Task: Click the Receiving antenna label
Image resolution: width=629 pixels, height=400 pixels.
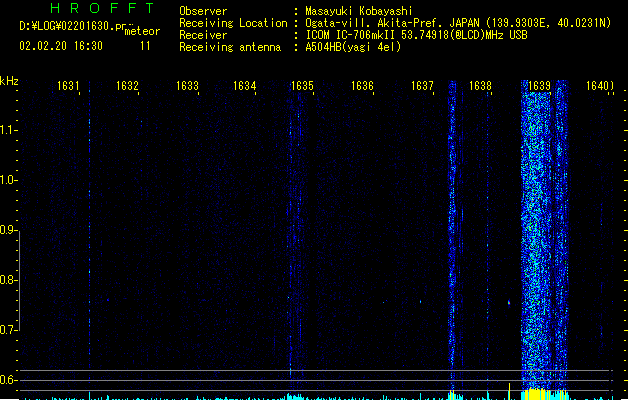Action: pos(230,47)
